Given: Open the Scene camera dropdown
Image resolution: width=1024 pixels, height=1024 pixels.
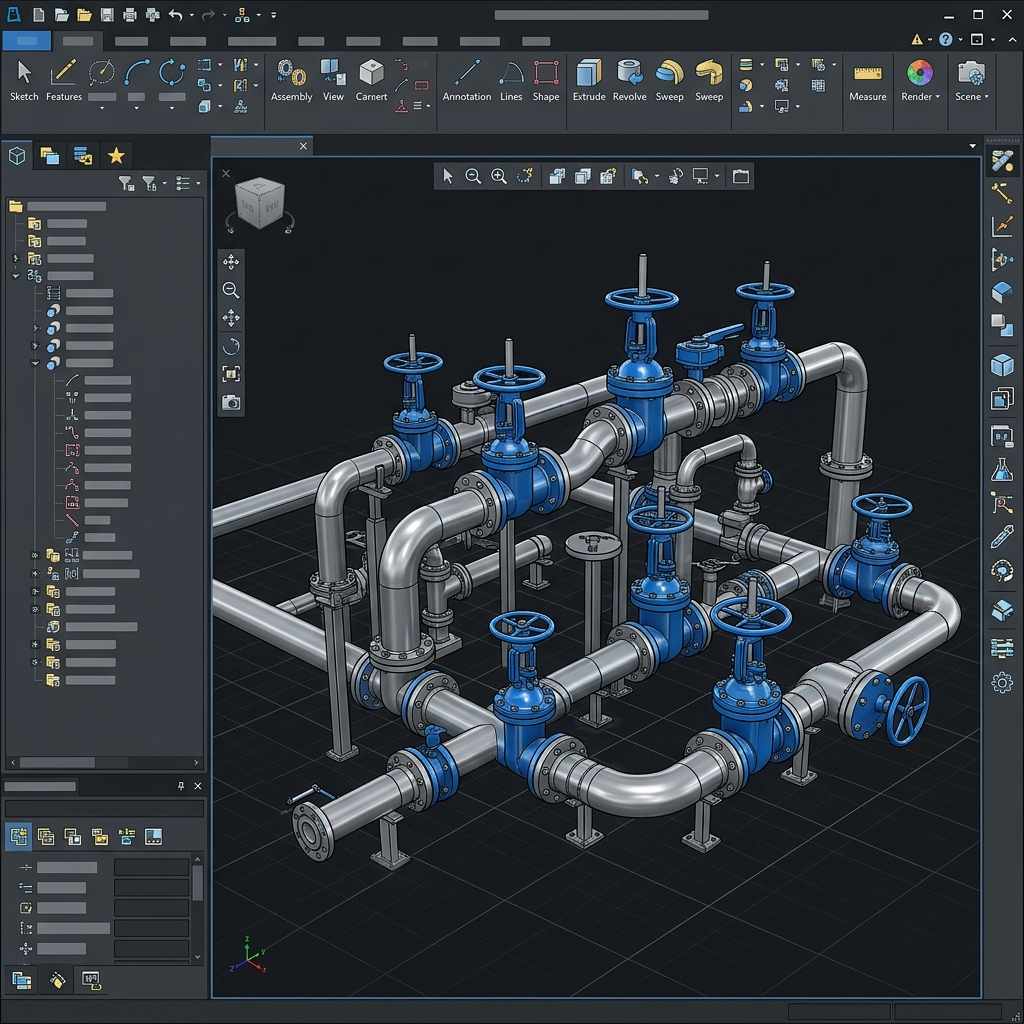Looking at the screenshot, I should pos(971,81).
